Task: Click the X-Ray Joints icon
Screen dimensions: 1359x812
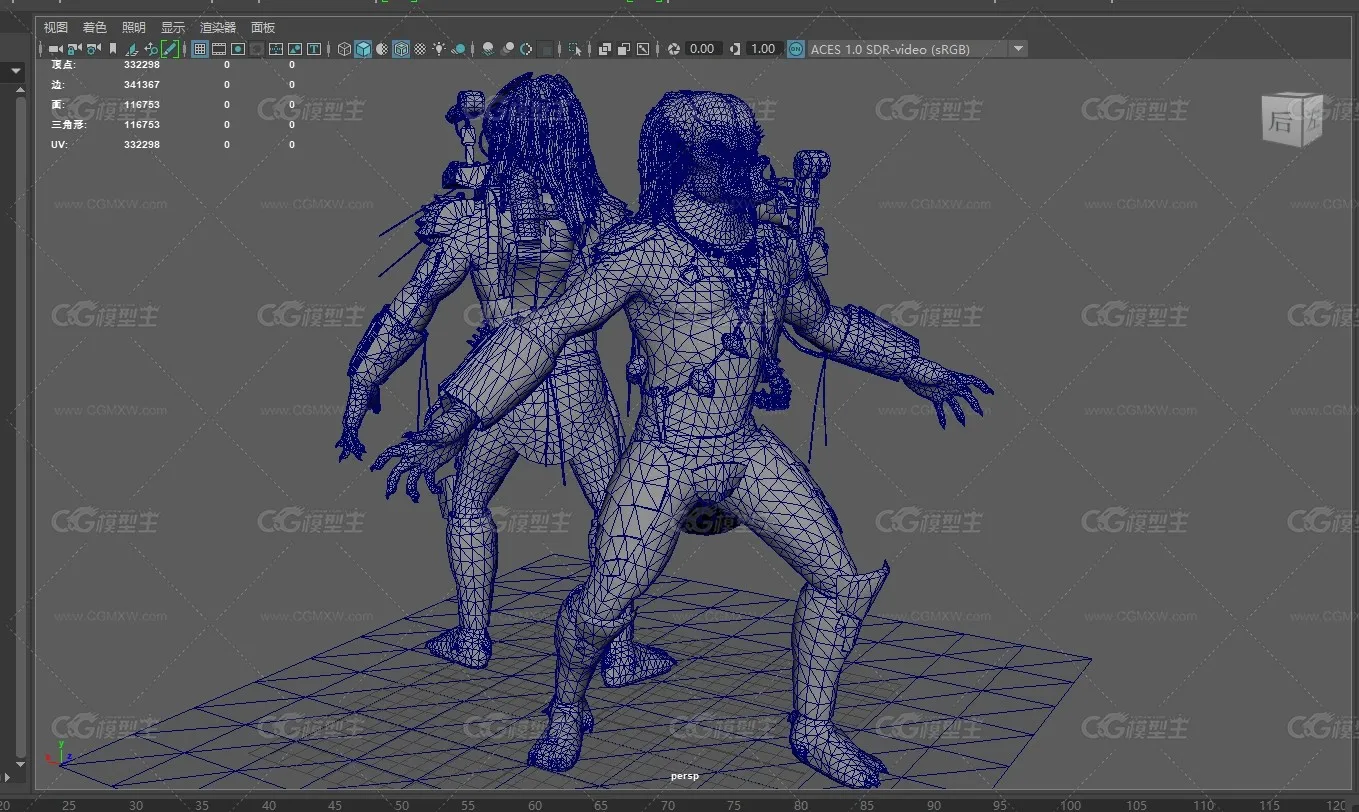Action: point(643,49)
